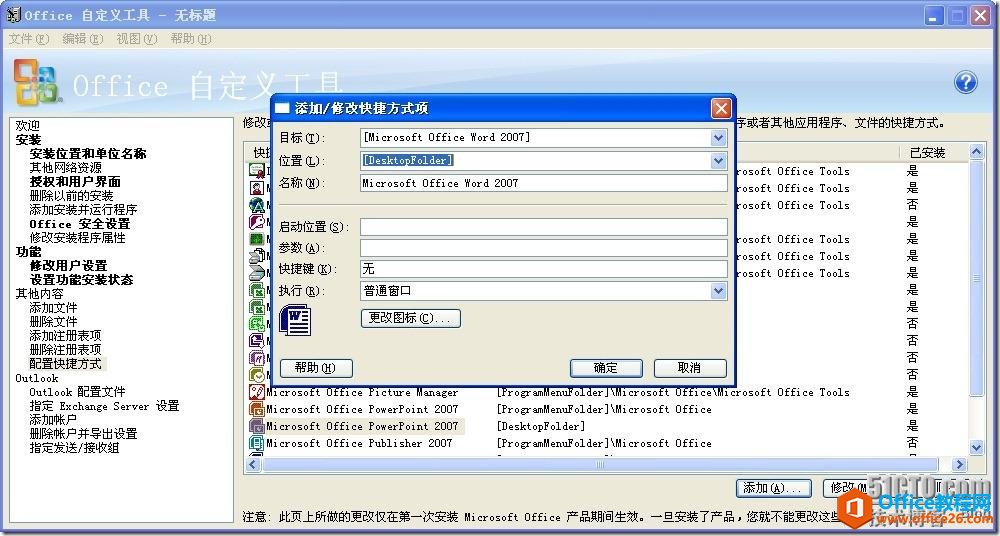Open the 帮助 menu in the menu bar

[191, 39]
